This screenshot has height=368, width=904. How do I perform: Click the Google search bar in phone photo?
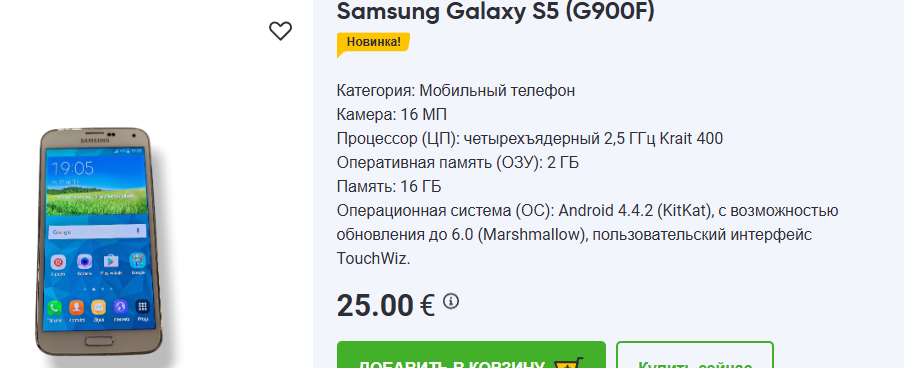coord(96,232)
